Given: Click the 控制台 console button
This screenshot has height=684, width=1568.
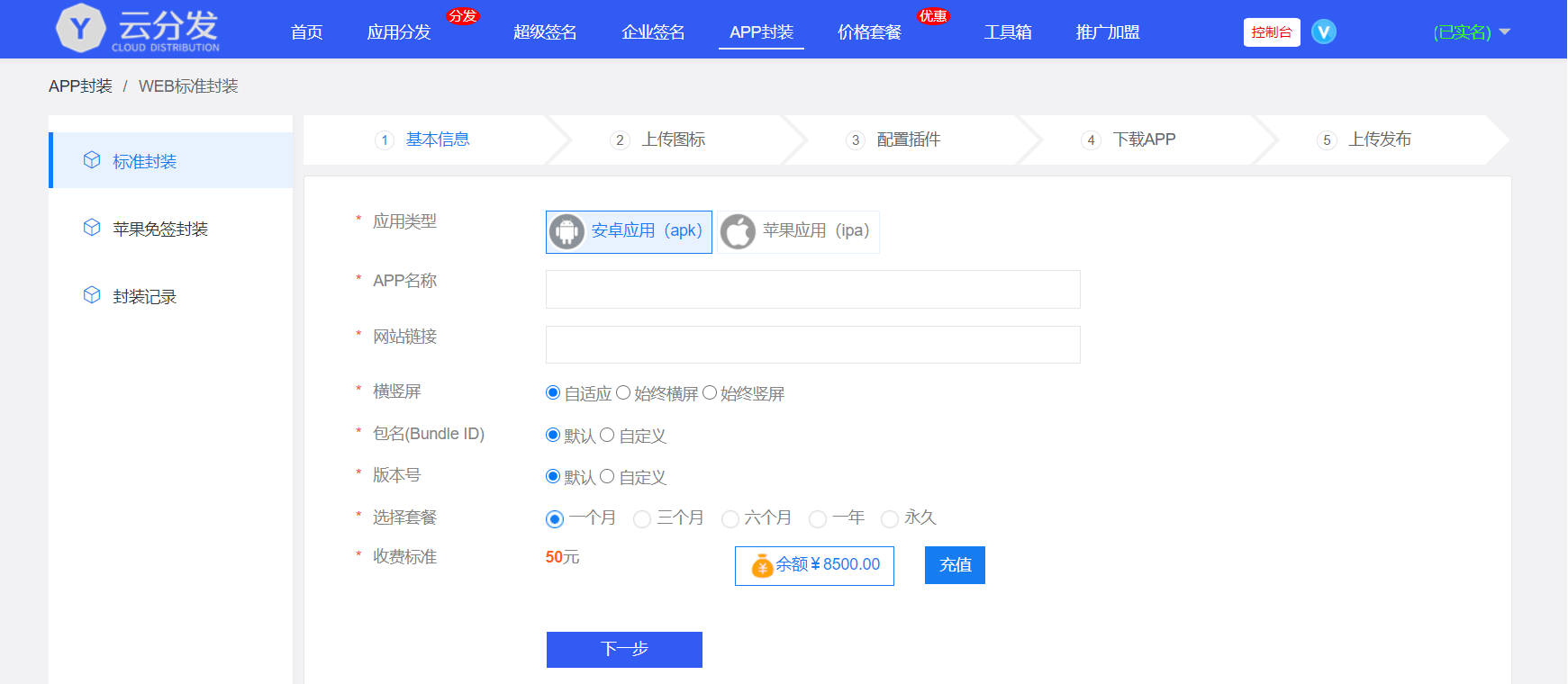Looking at the screenshot, I should click(1271, 32).
